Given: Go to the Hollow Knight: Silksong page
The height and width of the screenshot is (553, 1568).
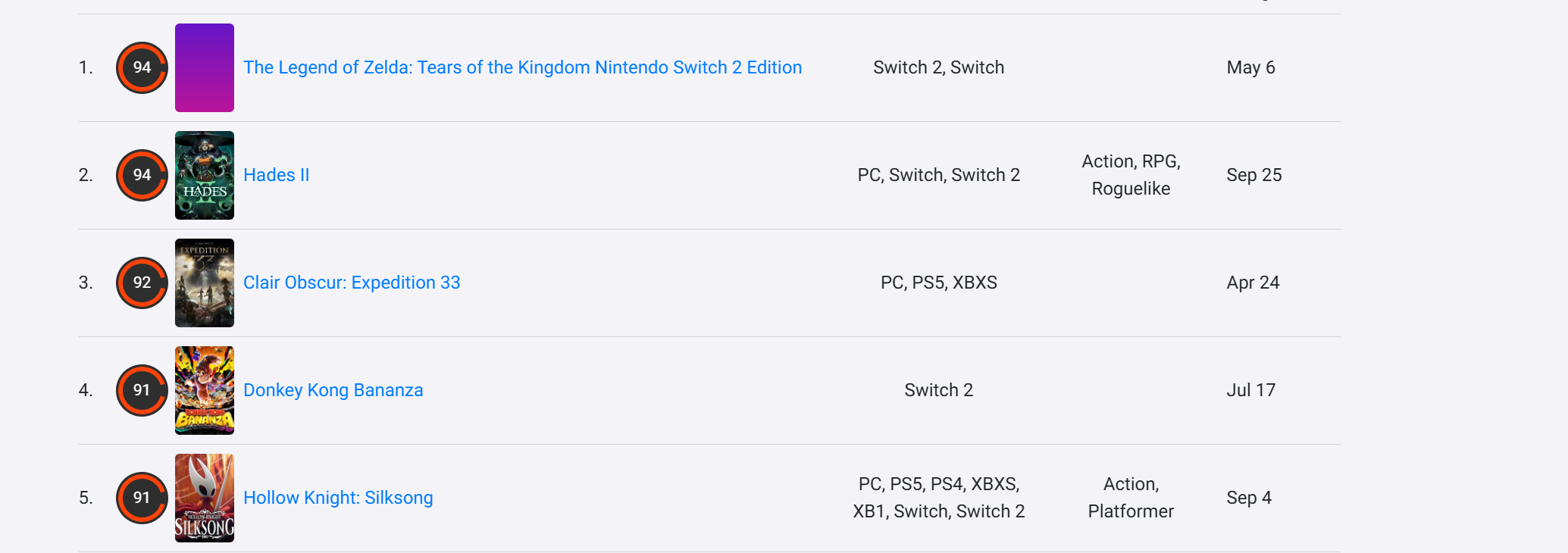Looking at the screenshot, I should (338, 498).
